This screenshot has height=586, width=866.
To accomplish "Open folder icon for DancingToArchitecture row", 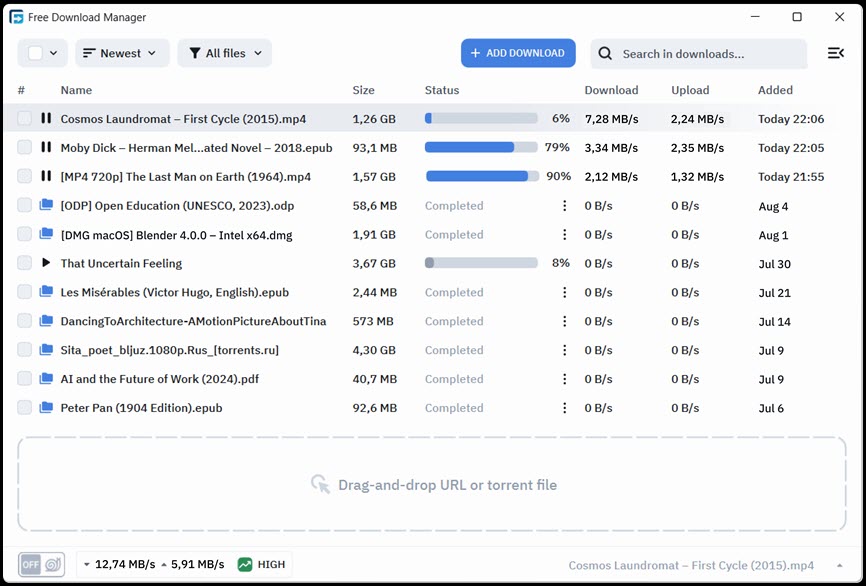I will (46, 320).
